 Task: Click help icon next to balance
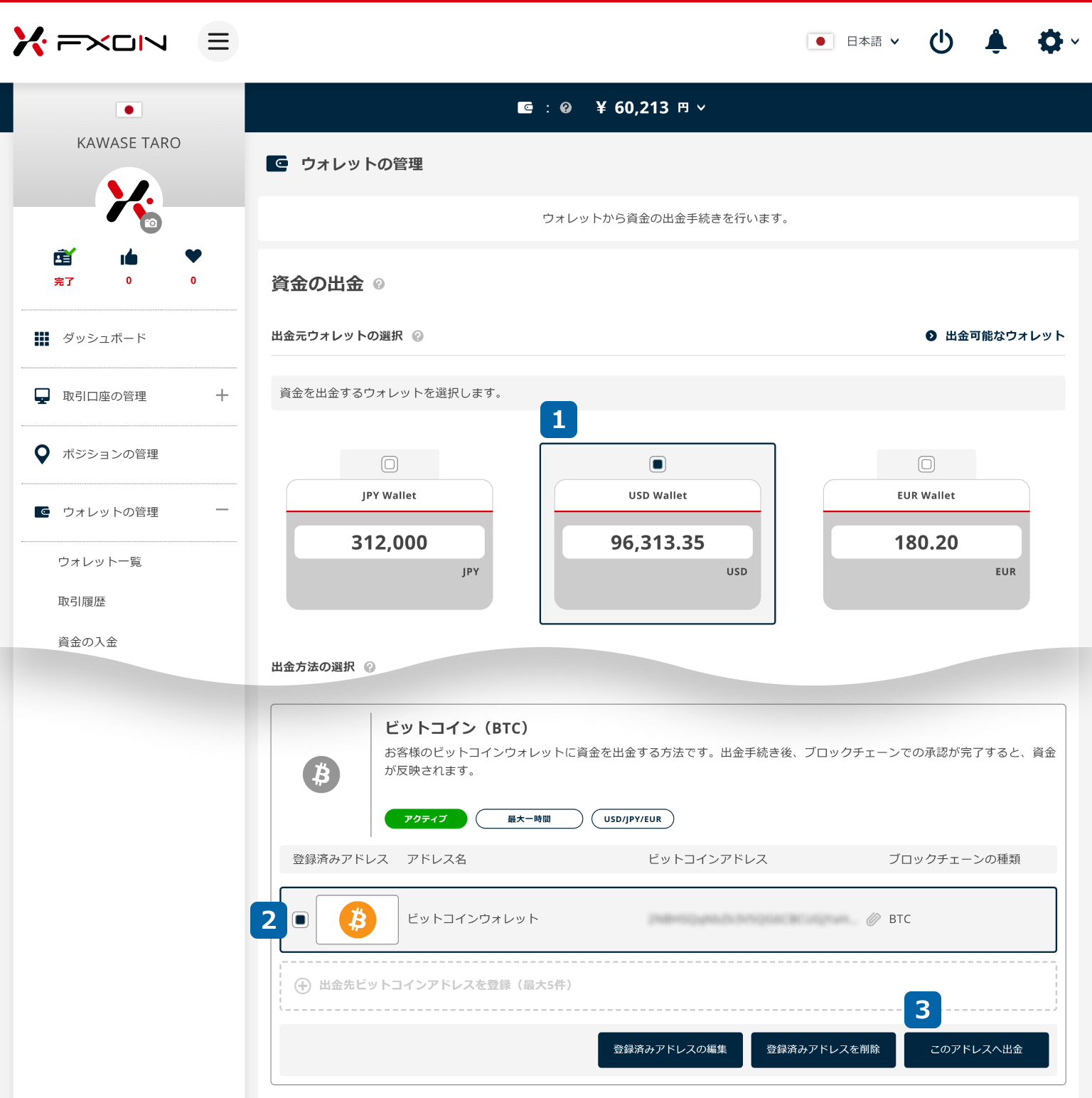point(566,107)
